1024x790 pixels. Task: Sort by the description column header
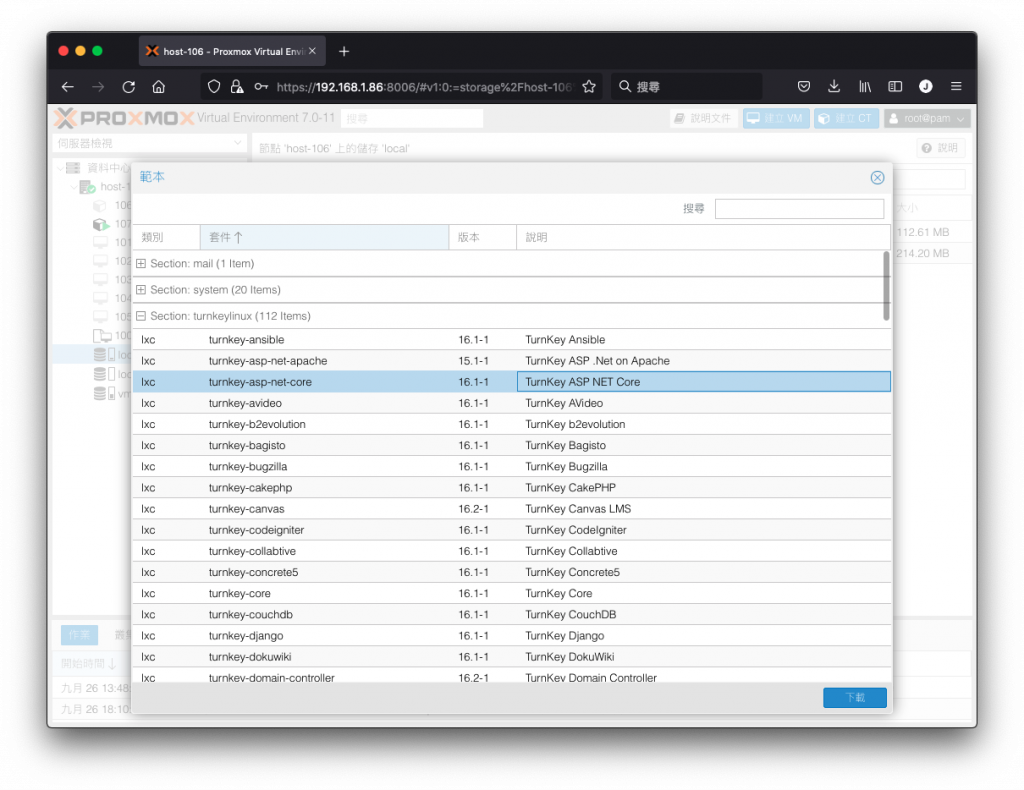tap(703, 238)
